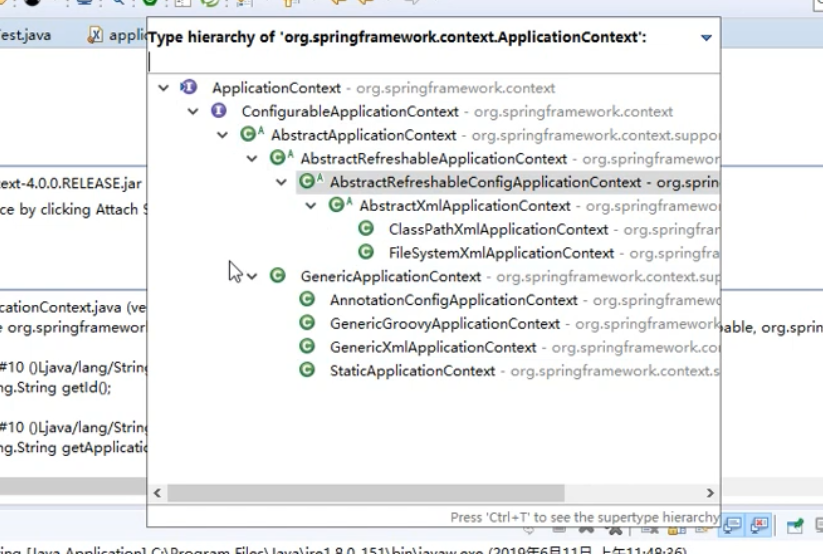
Task: Pin the console view
Action: click(x=795, y=525)
